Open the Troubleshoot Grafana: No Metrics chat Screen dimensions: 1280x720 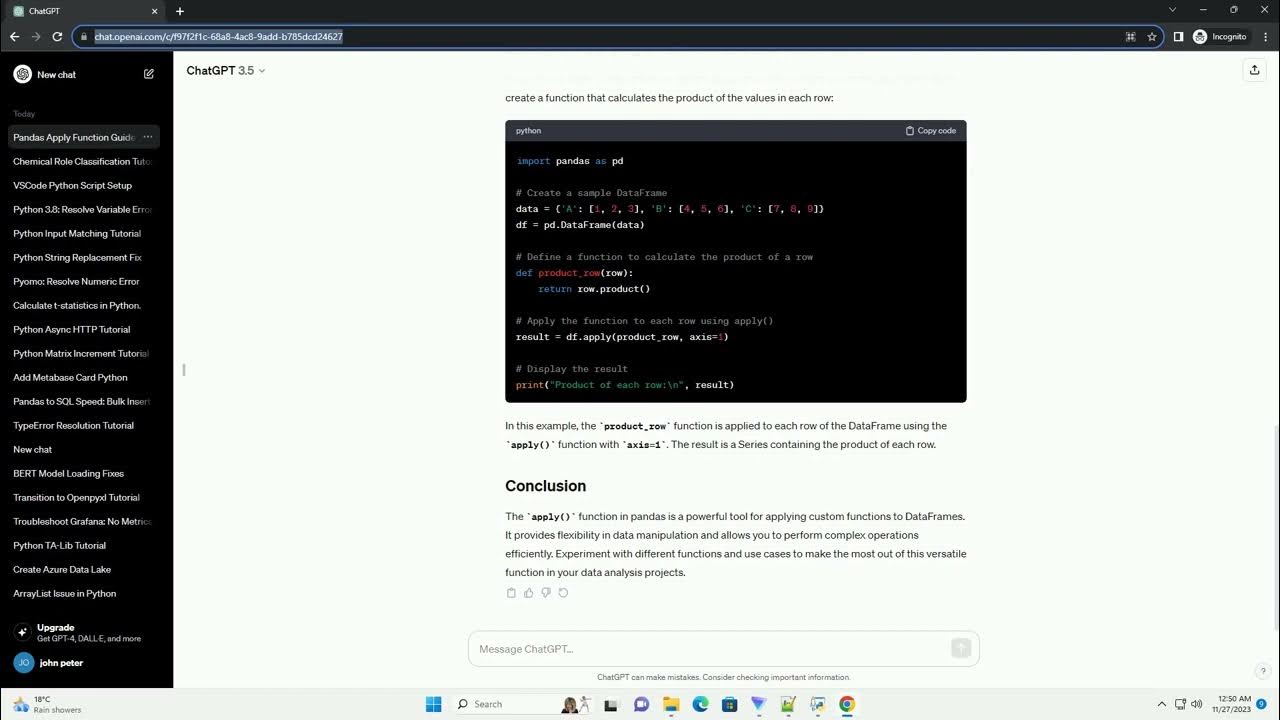83,521
